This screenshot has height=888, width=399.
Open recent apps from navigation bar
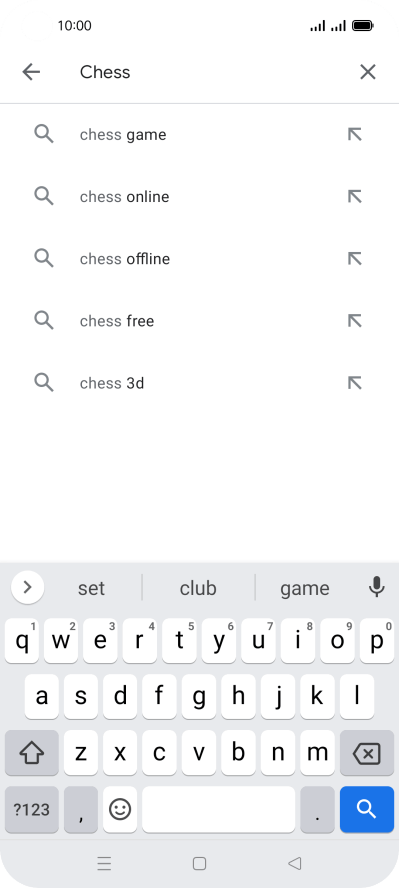(x=104, y=863)
